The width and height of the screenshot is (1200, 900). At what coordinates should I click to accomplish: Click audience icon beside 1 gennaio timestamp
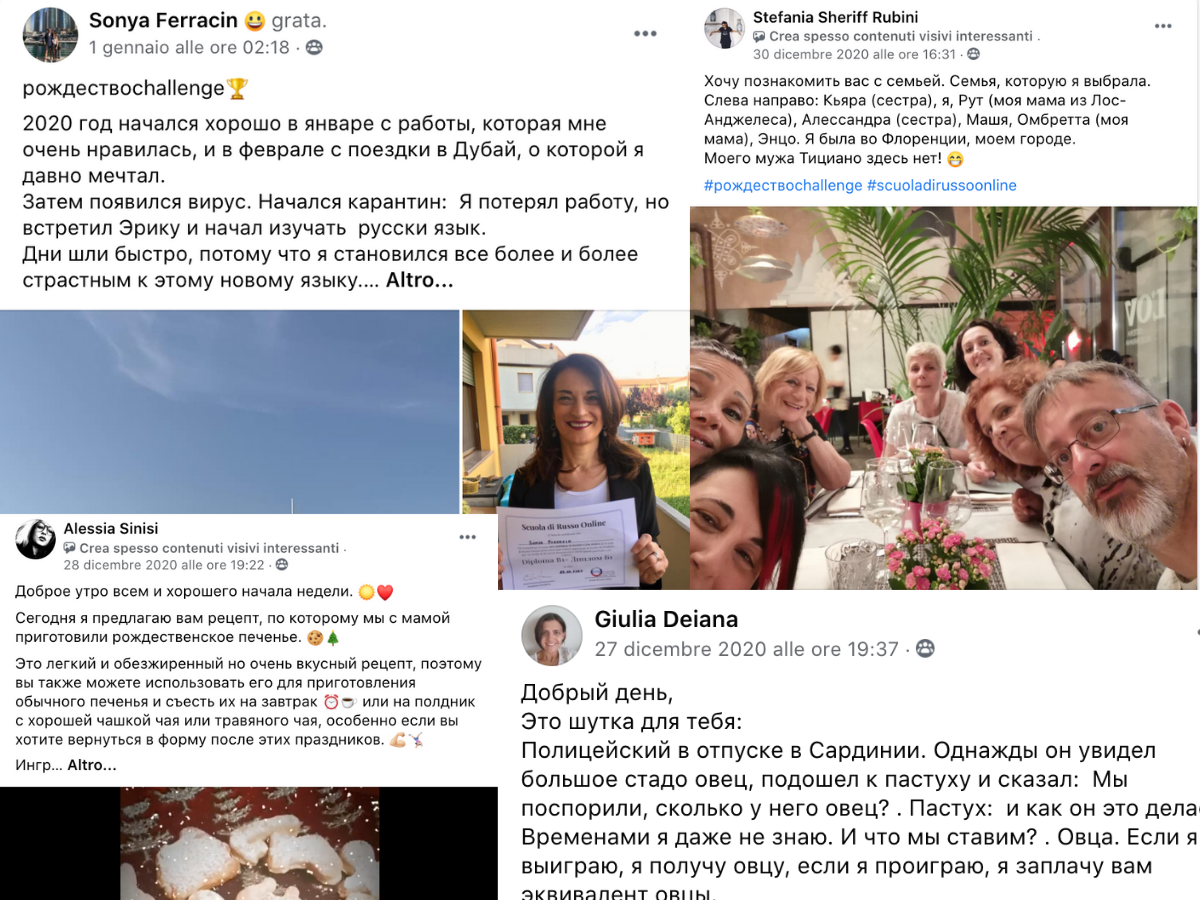(314, 47)
